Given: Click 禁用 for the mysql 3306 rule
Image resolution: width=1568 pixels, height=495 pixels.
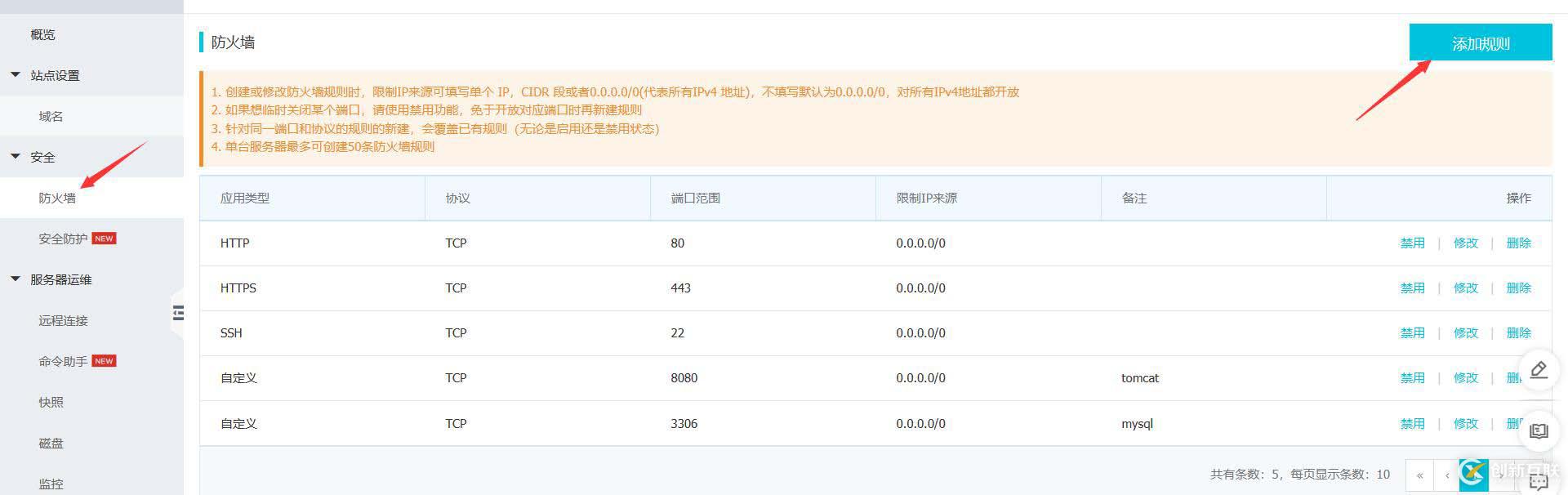Looking at the screenshot, I should [1412, 423].
